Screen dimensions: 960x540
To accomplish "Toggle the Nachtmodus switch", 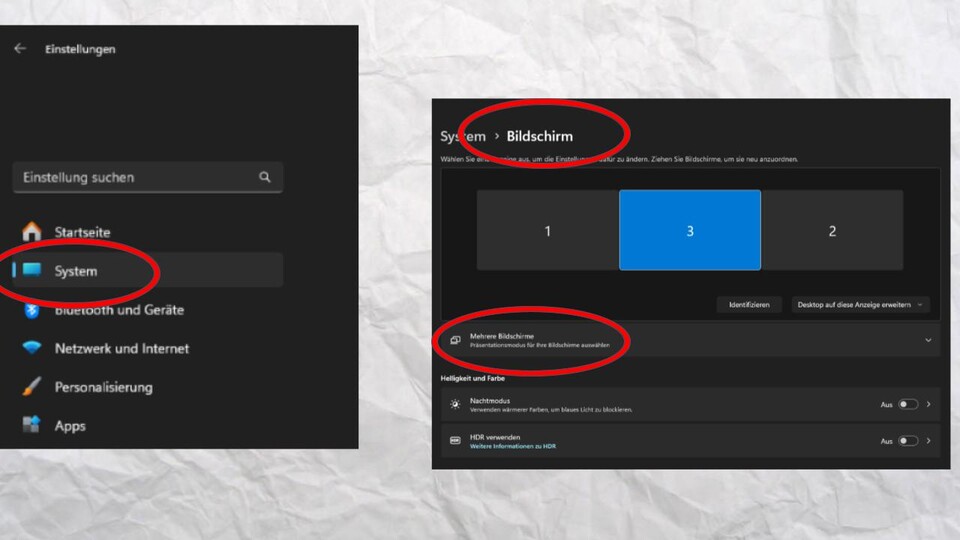I will (908, 404).
